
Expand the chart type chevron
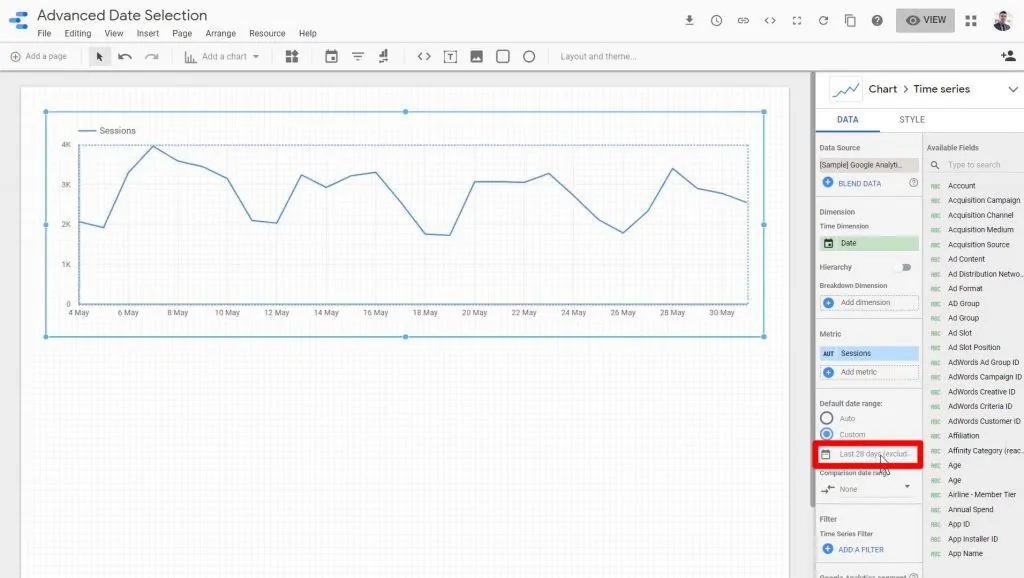click(x=1012, y=89)
